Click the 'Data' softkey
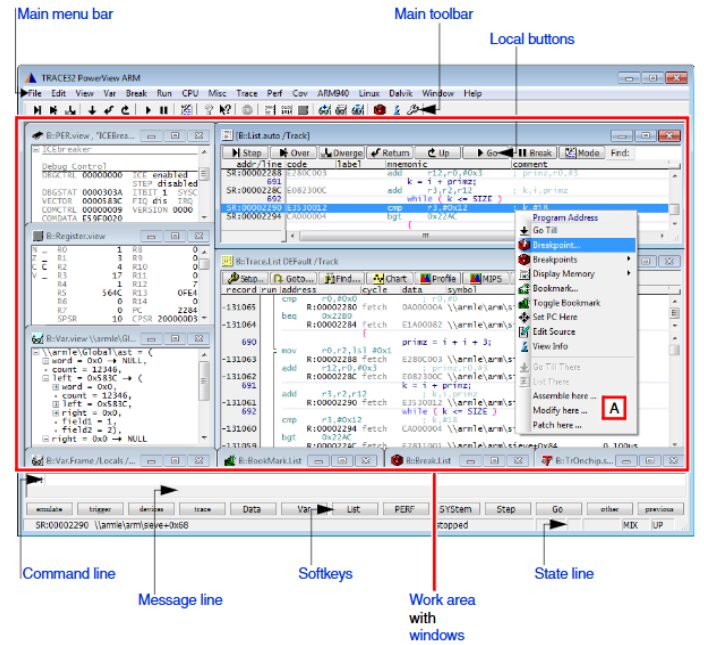 252,509
